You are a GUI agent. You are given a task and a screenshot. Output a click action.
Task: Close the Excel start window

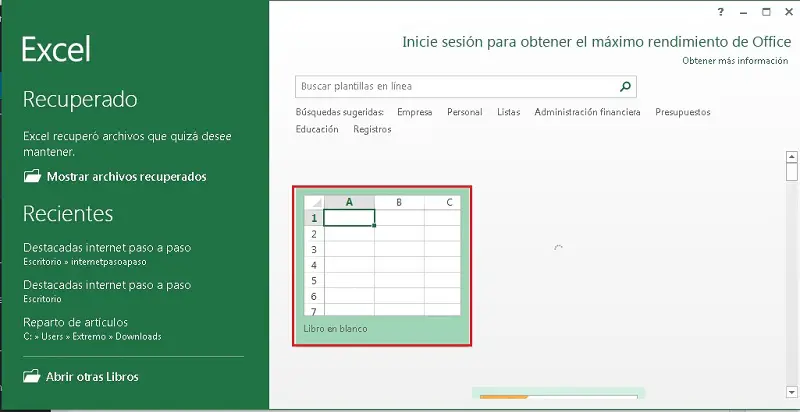pos(789,12)
